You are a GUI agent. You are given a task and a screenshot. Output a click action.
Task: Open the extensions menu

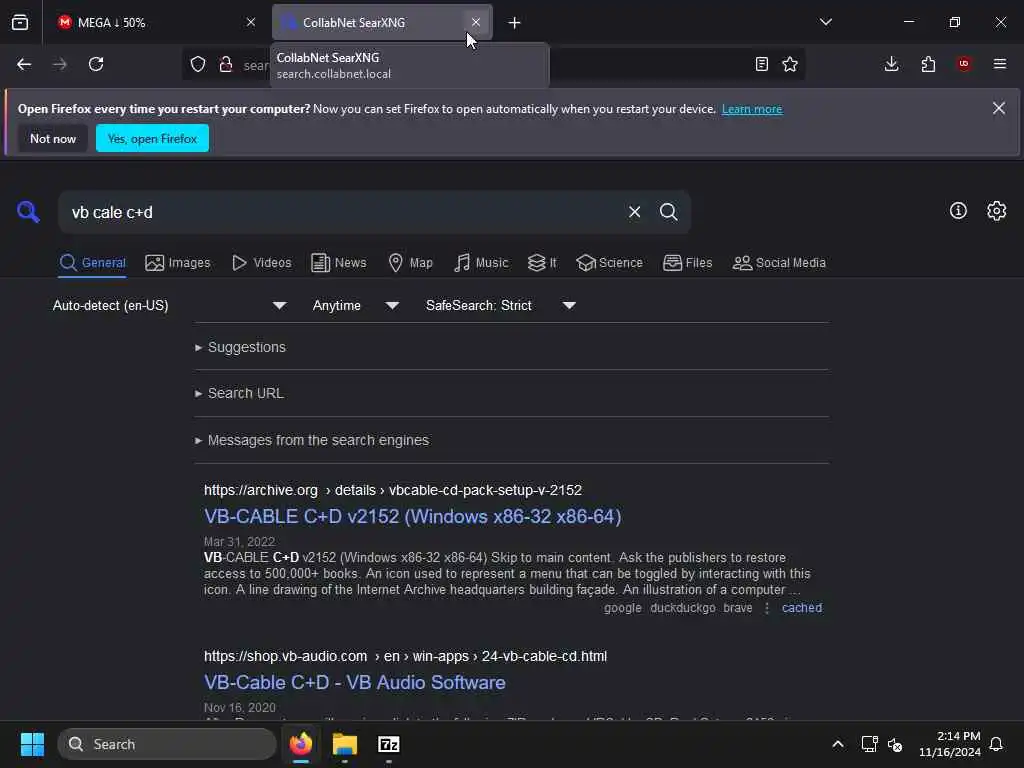pos(928,64)
